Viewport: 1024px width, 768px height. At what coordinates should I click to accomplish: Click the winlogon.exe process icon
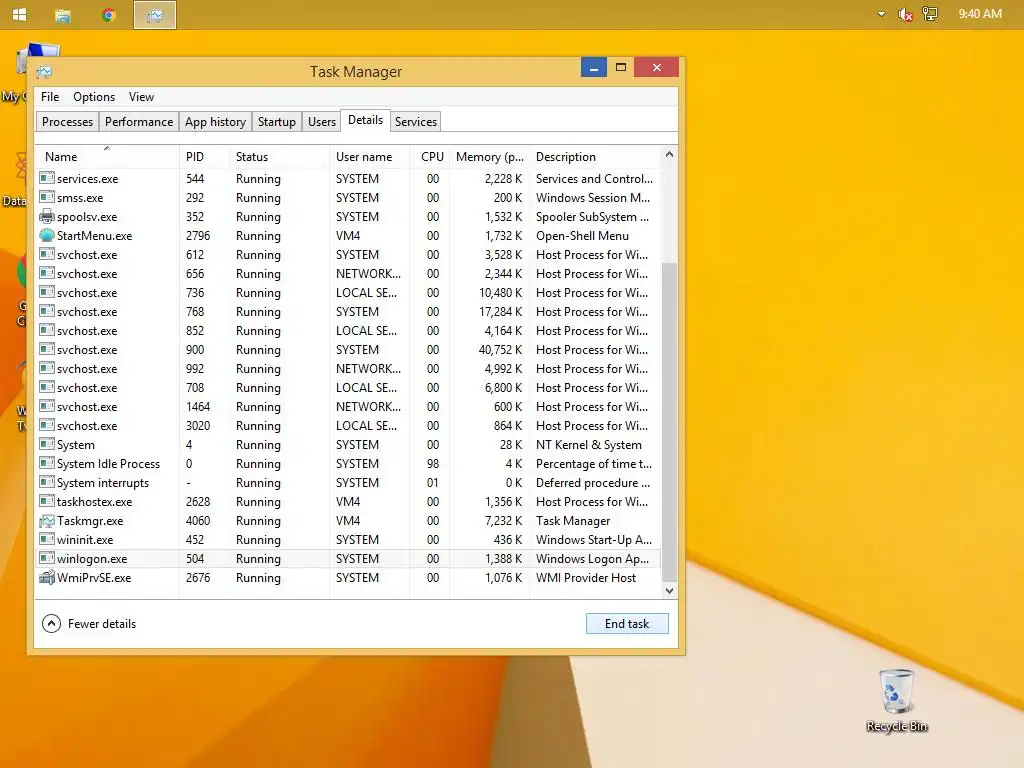[x=46, y=558]
